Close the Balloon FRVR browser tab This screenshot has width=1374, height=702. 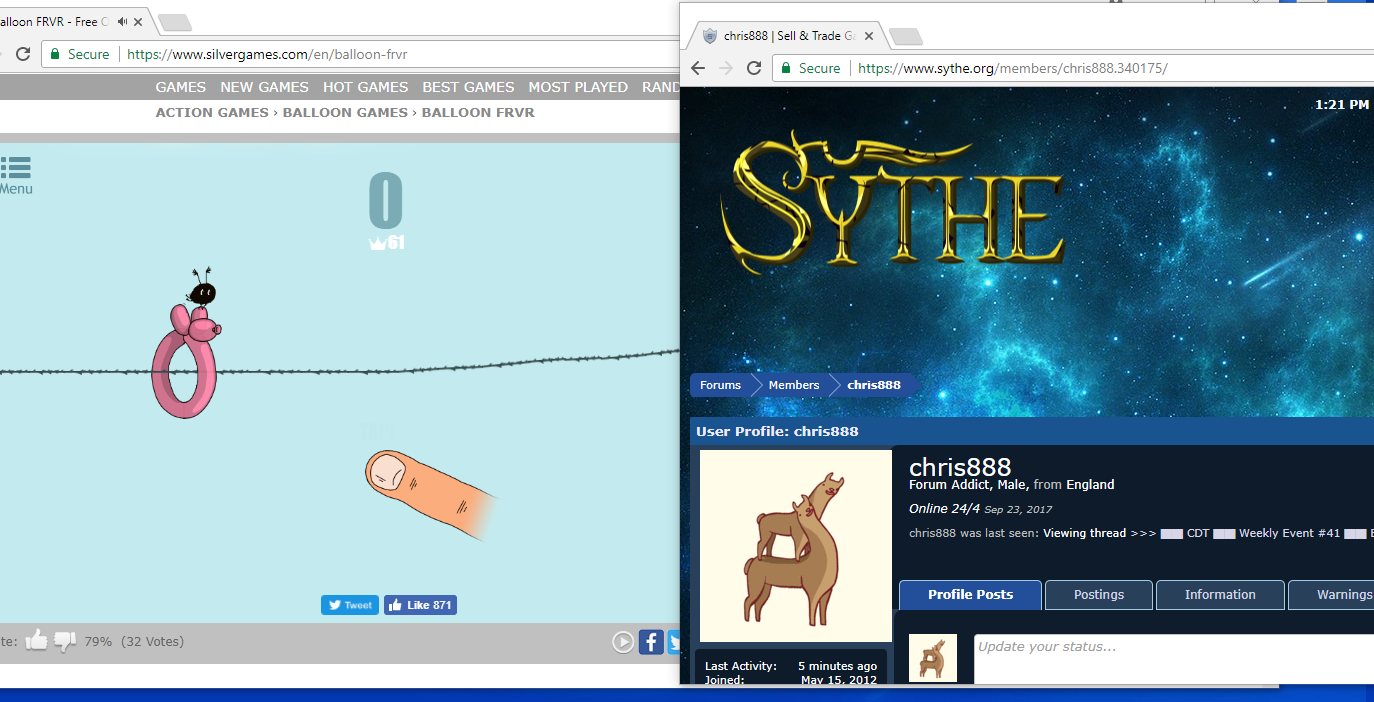pyautogui.click(x=138, y=22)
